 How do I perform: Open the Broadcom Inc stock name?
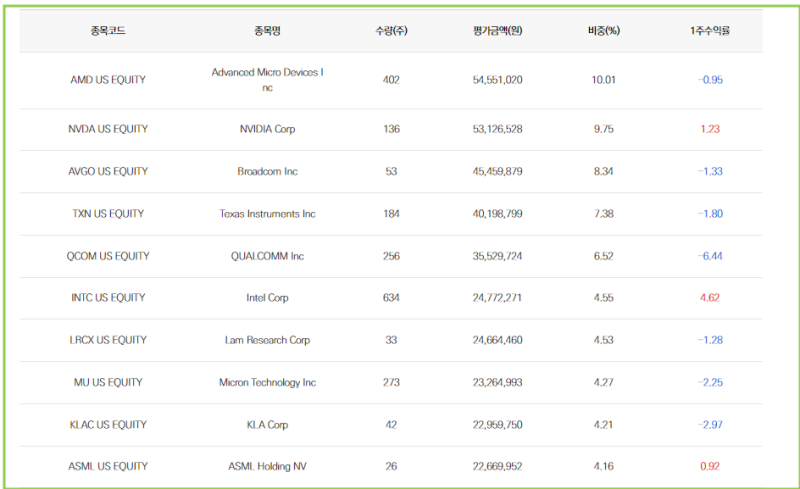(x=267, y=172)
